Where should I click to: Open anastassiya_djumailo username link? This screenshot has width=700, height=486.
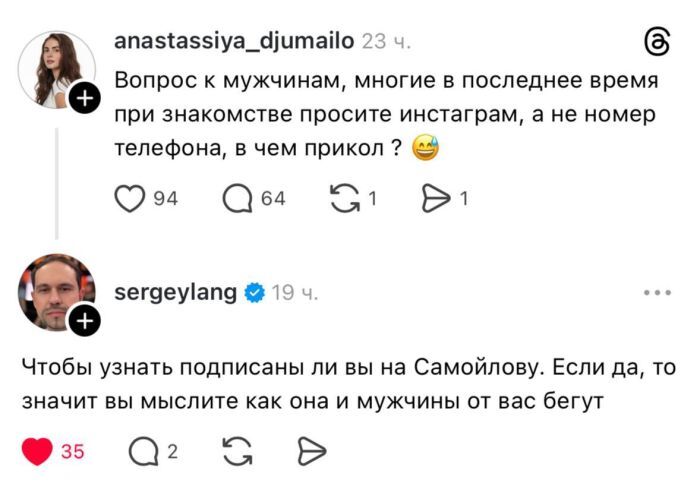pyautogui.click(x=234, y=41)
